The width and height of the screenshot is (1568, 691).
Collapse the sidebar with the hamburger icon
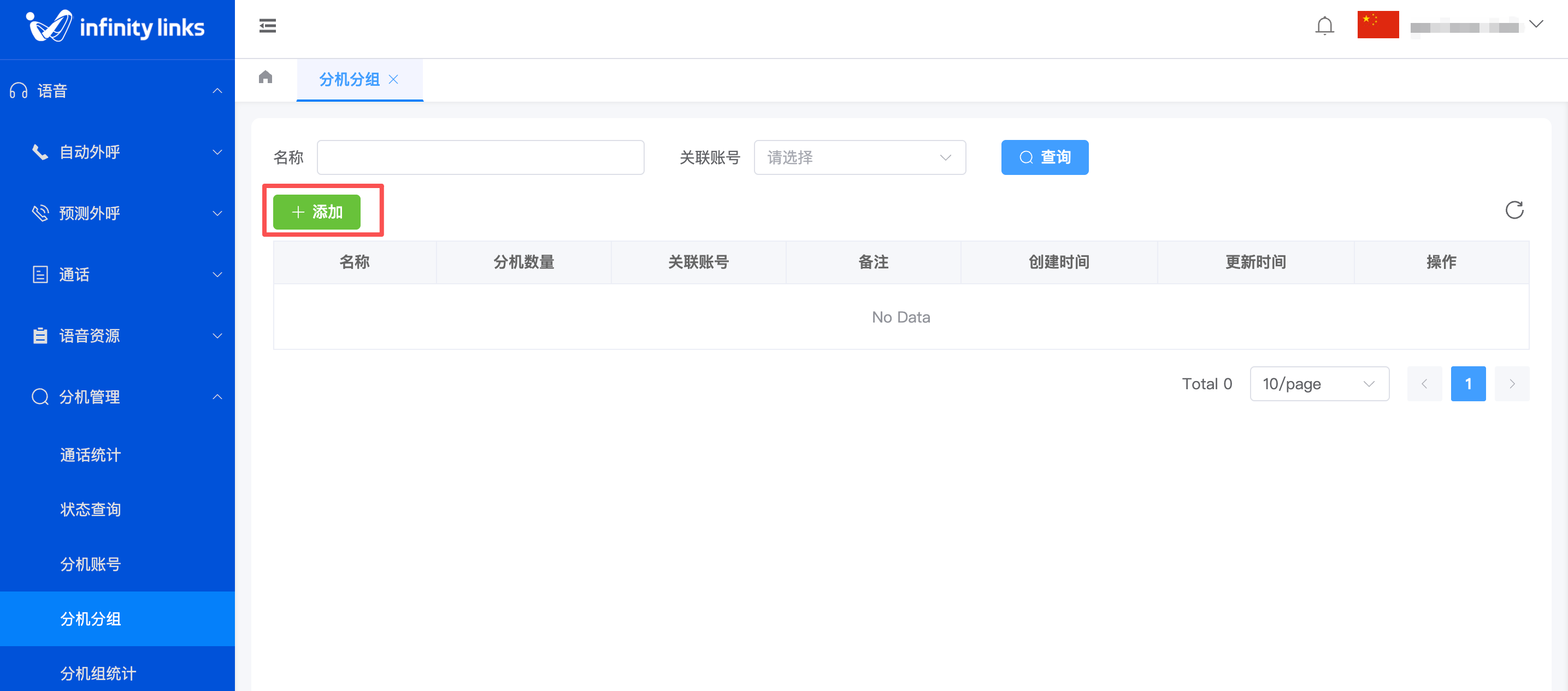pos(267,26)
